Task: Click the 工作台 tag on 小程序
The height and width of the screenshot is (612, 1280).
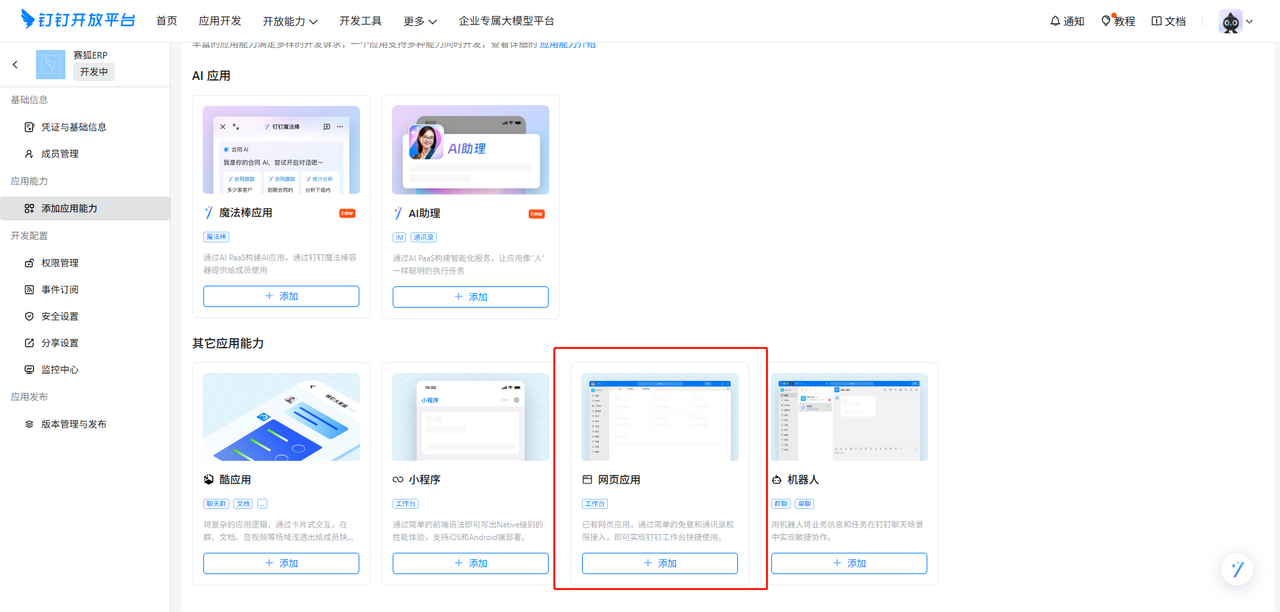Action: click(x=405, y=504)
